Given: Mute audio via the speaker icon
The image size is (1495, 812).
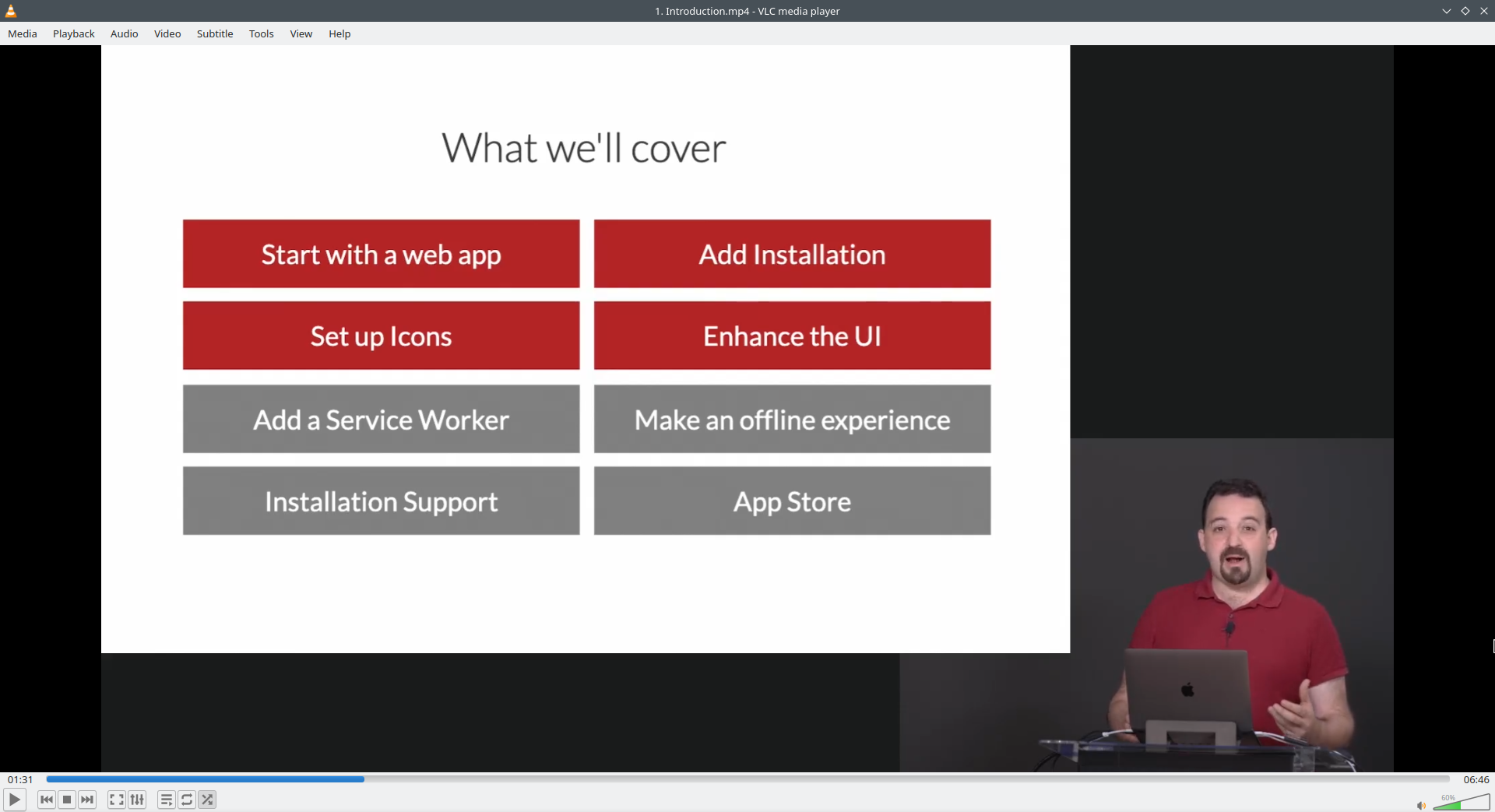Looking at the screenshot, I should 1421,805.
